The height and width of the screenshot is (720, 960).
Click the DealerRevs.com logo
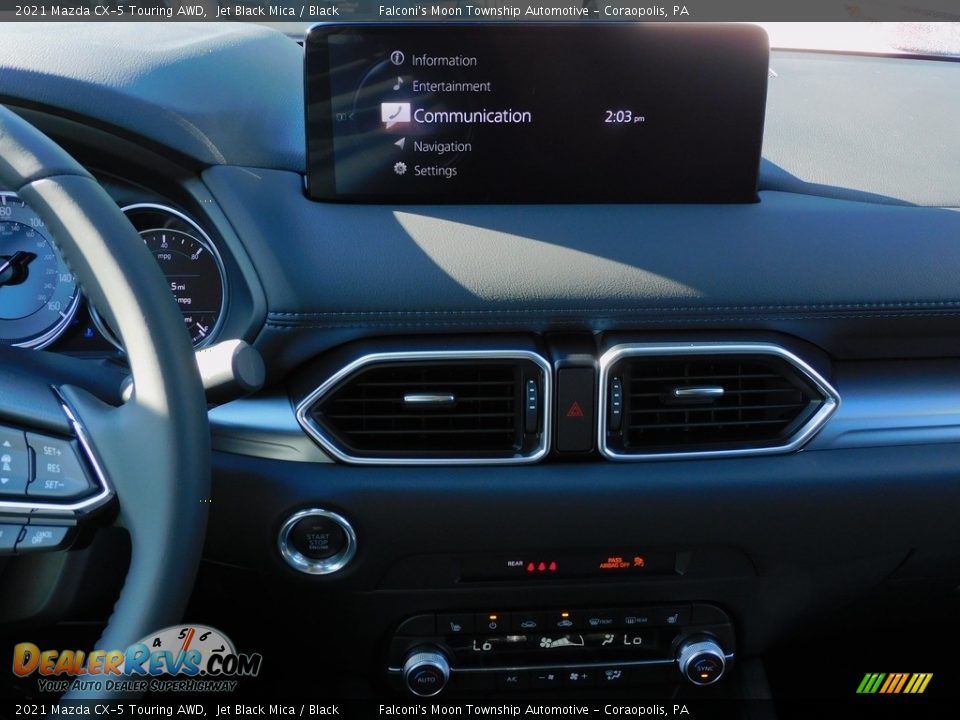[137, 660]
